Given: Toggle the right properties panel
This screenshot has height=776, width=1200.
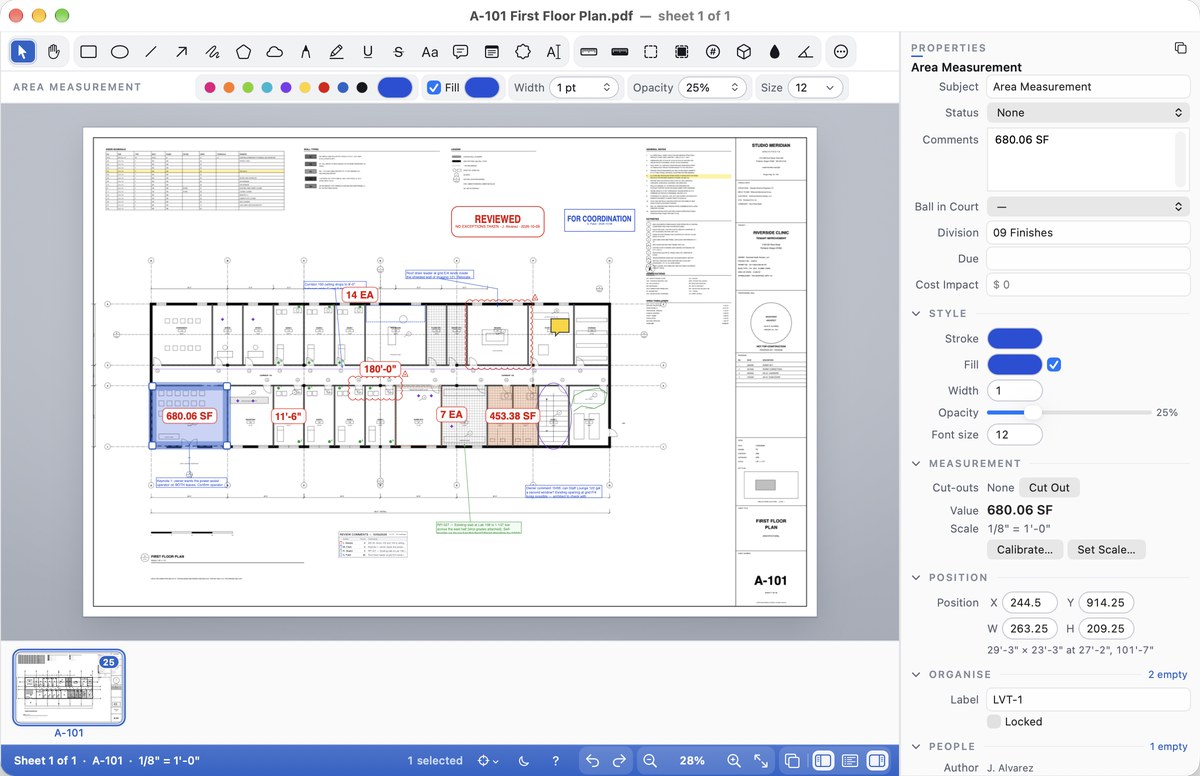Looking at the screenshot, I should coord(876,761).
